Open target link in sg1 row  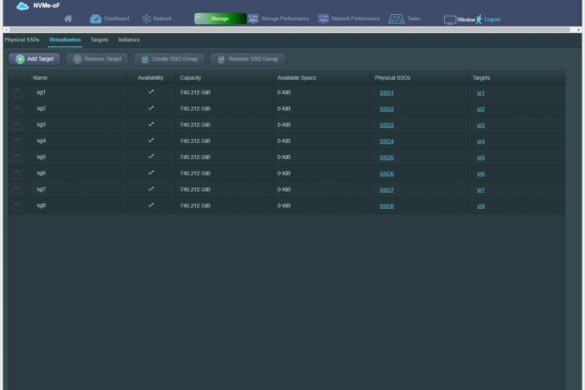point(481,93)
